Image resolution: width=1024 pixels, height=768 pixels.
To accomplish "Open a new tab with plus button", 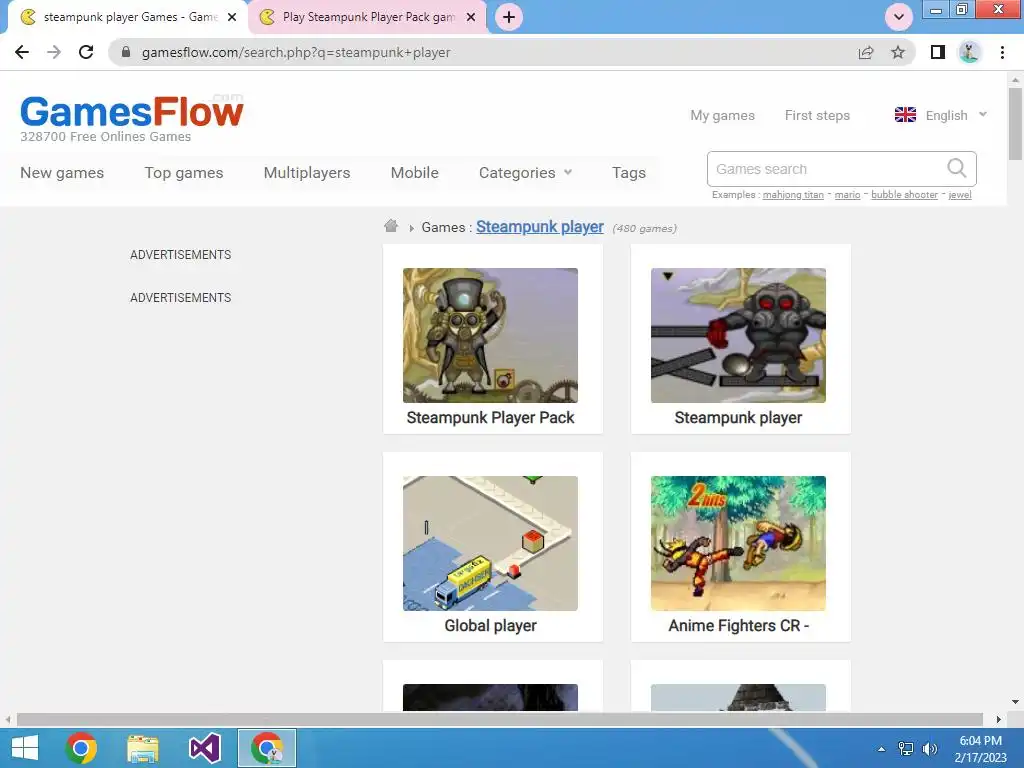I will pyautogui.click(x=509, y=17).
